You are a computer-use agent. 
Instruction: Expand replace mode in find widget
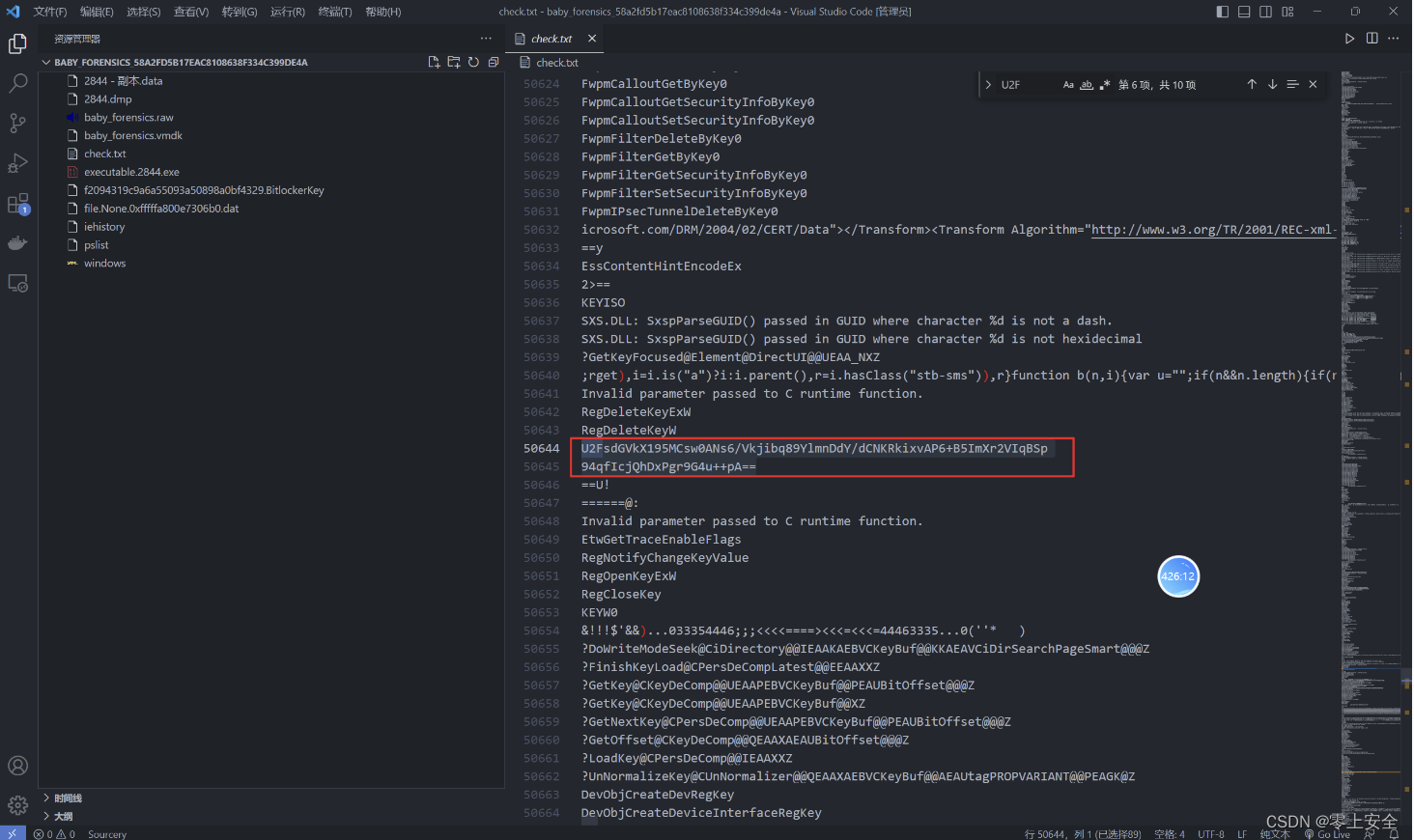point(988,85)
